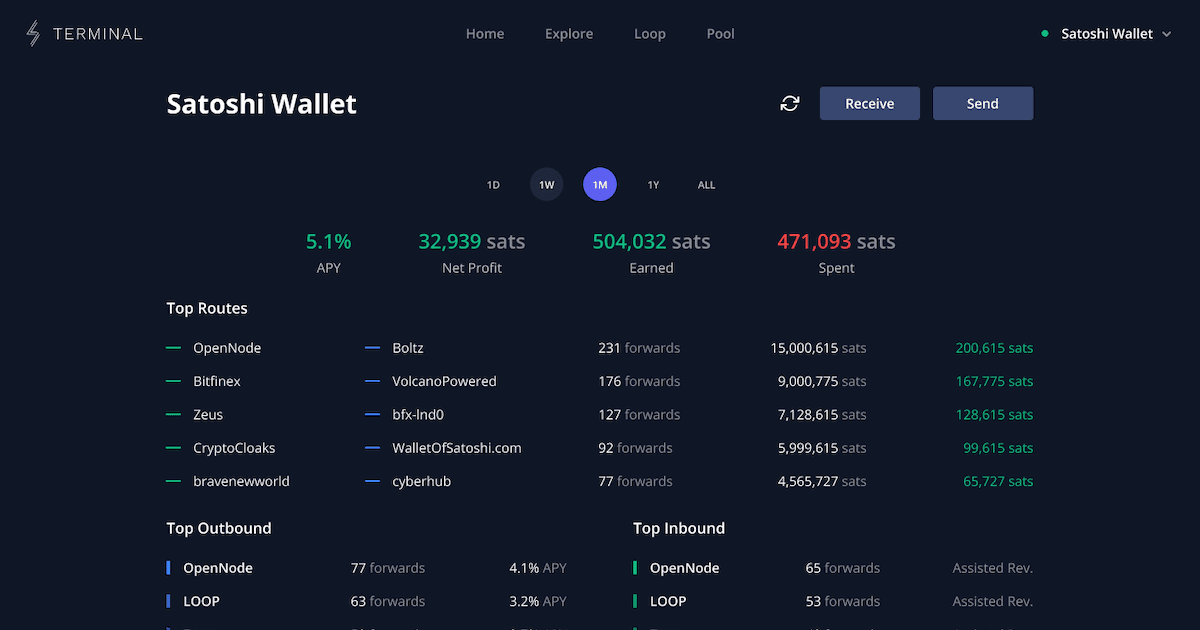Select LOOP in Top Outbound
This screenshot has width=1200, height=630.
click(201, 601)
